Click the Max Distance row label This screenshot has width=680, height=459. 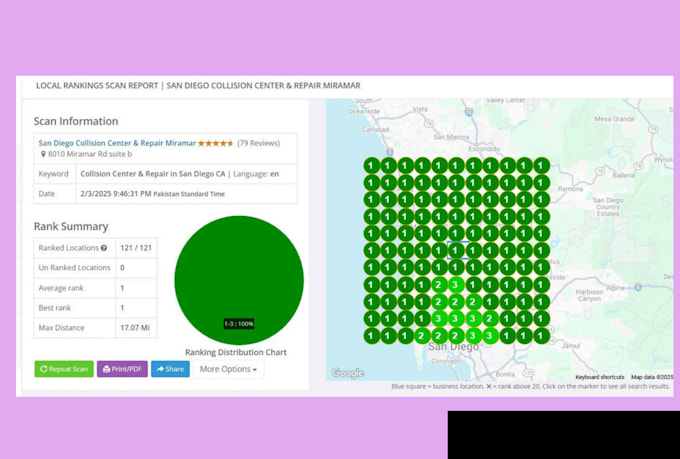point(61,328)
